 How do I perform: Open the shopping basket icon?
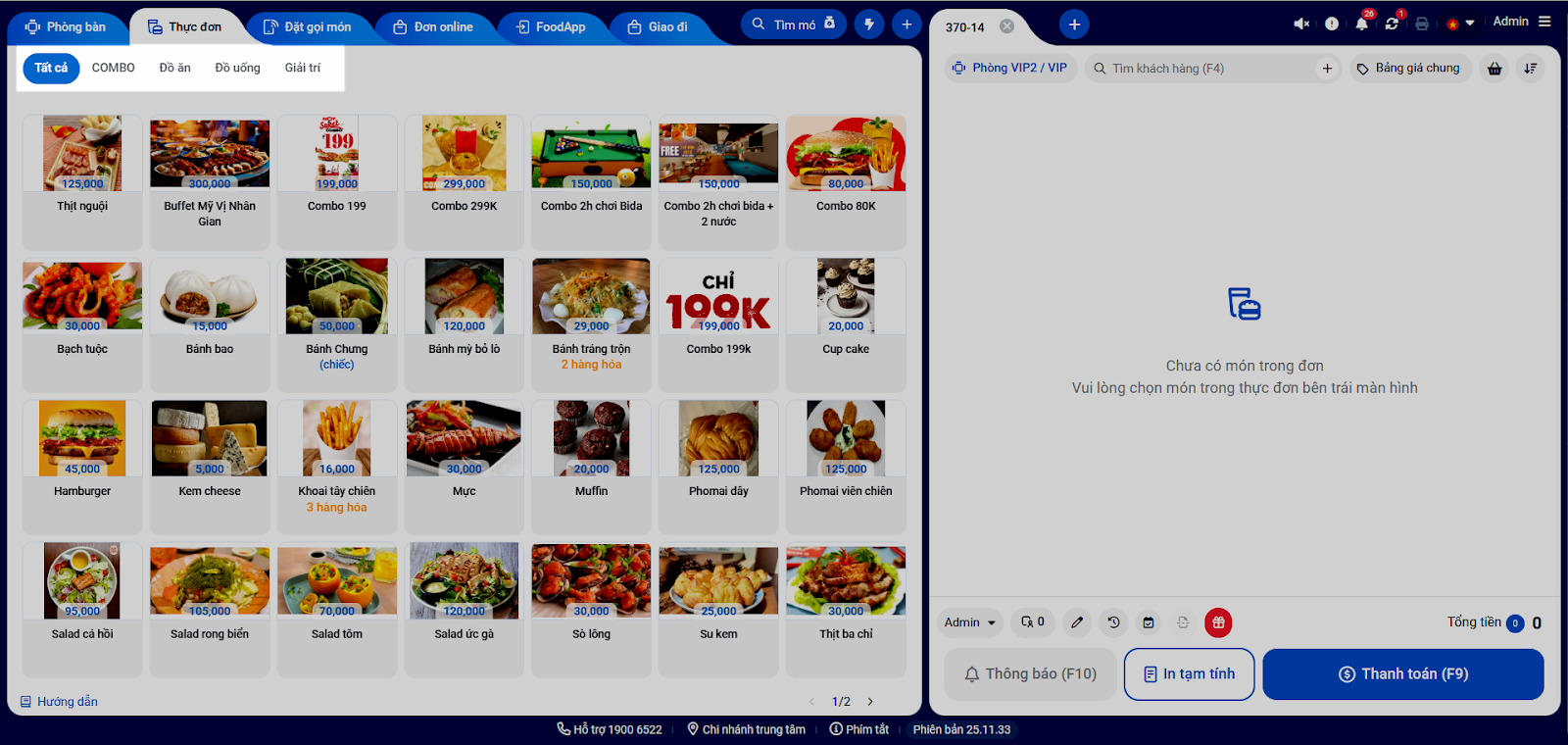(x=1494, y=69)
